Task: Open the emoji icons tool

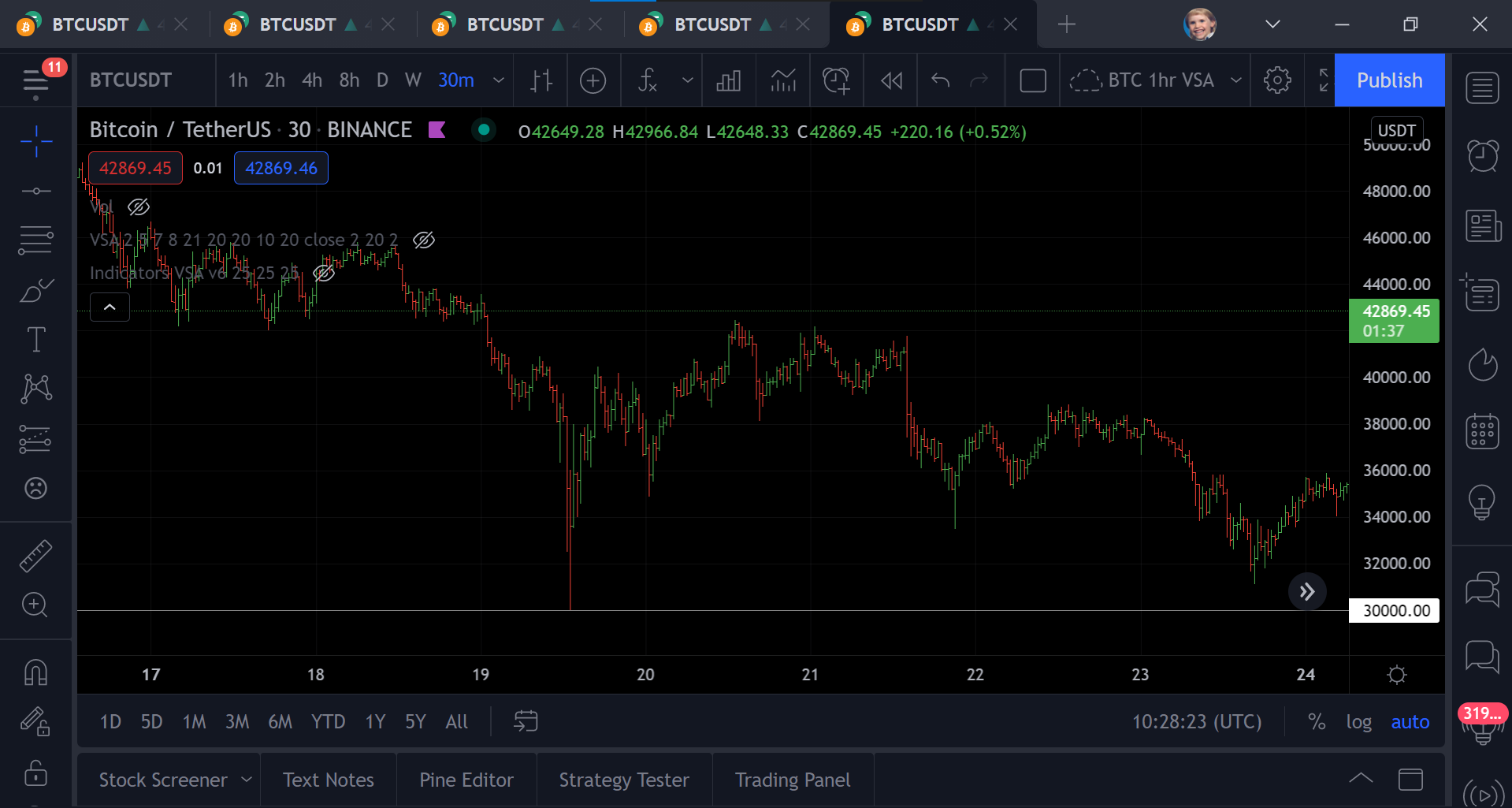Action: (x=36, y=488)
